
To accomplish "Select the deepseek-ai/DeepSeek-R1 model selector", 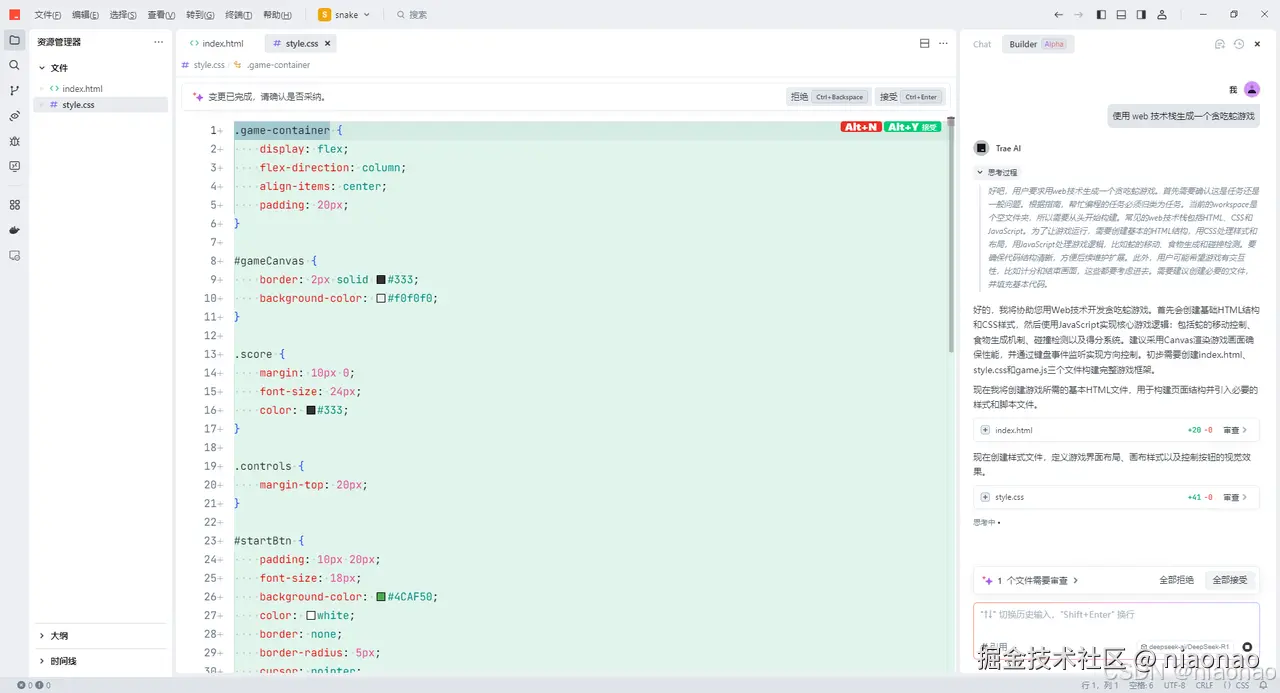I will click(x=1187, y=647).
